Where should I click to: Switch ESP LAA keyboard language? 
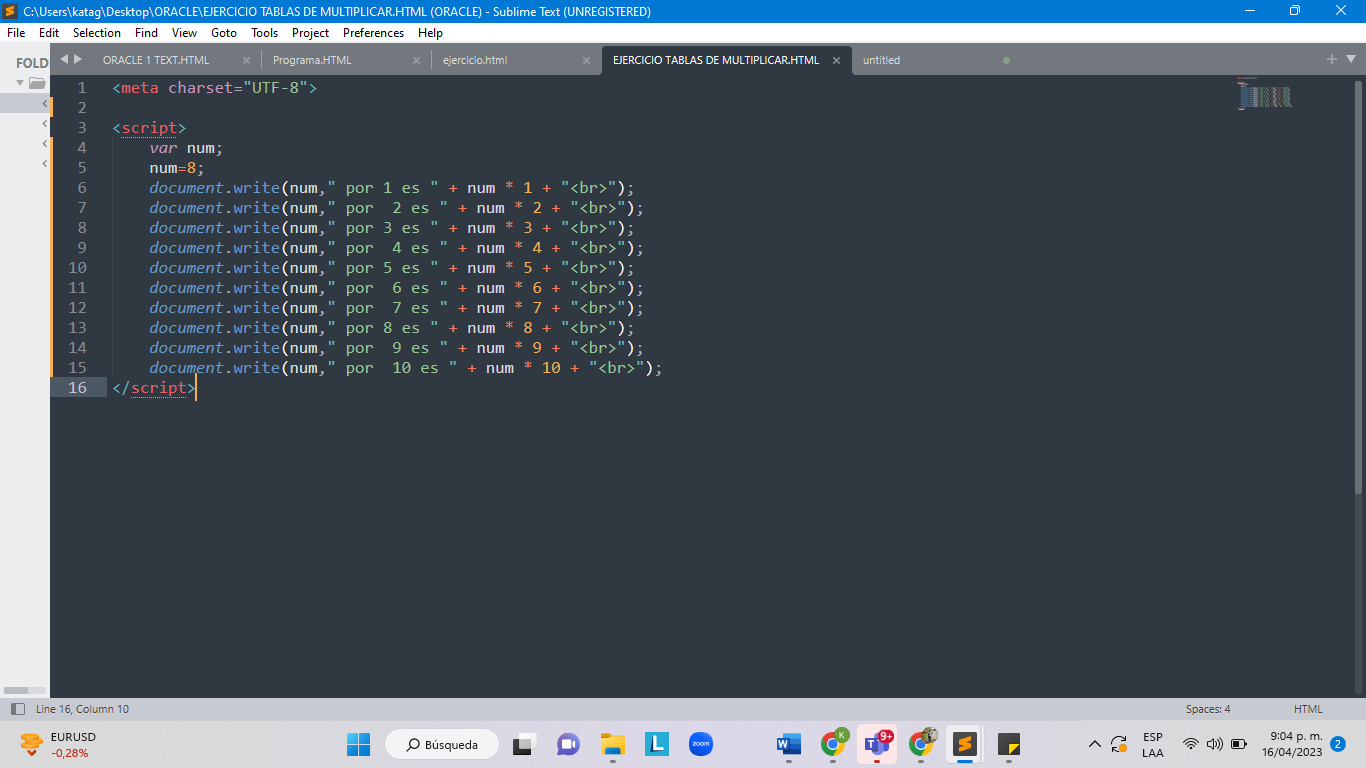coord(1153,745)
